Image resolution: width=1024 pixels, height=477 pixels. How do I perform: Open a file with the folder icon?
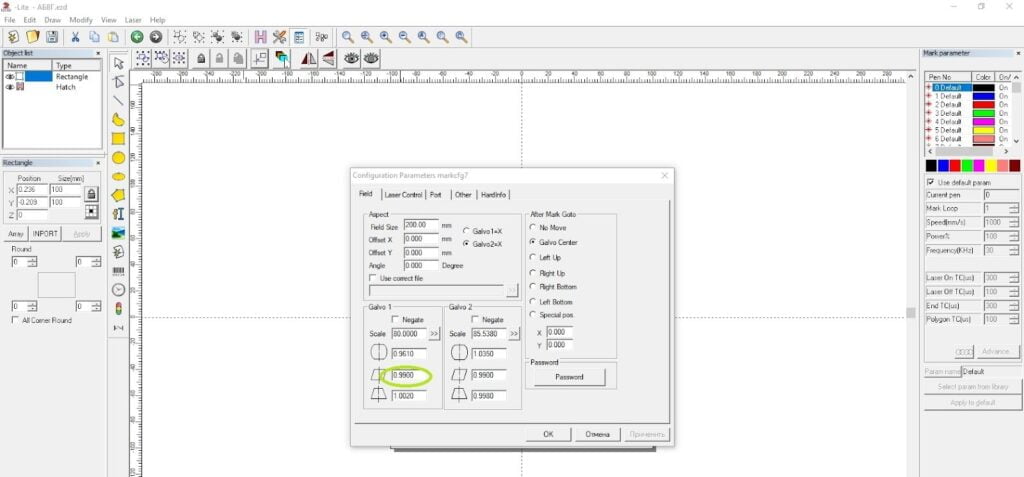coord(33,37)
